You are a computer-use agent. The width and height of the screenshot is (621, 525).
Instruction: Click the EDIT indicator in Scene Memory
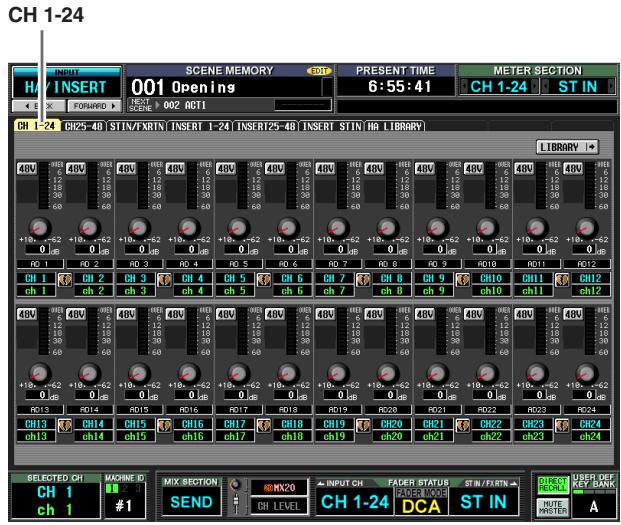(x=319, y=71)
